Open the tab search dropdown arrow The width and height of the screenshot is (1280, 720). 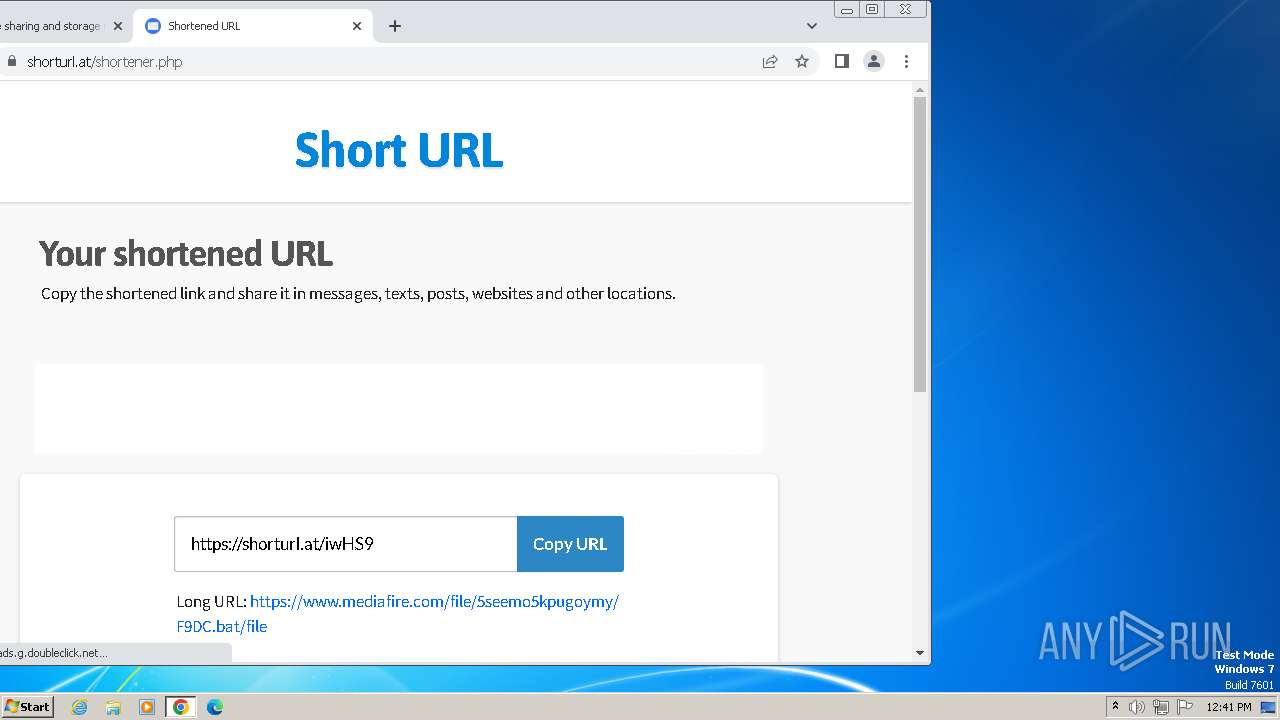point(812,26)
